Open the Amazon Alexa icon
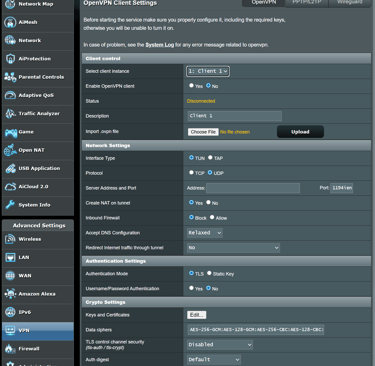The width and height of the screenshot is (375, 366). pyautogui.click(x=10, y=294)
